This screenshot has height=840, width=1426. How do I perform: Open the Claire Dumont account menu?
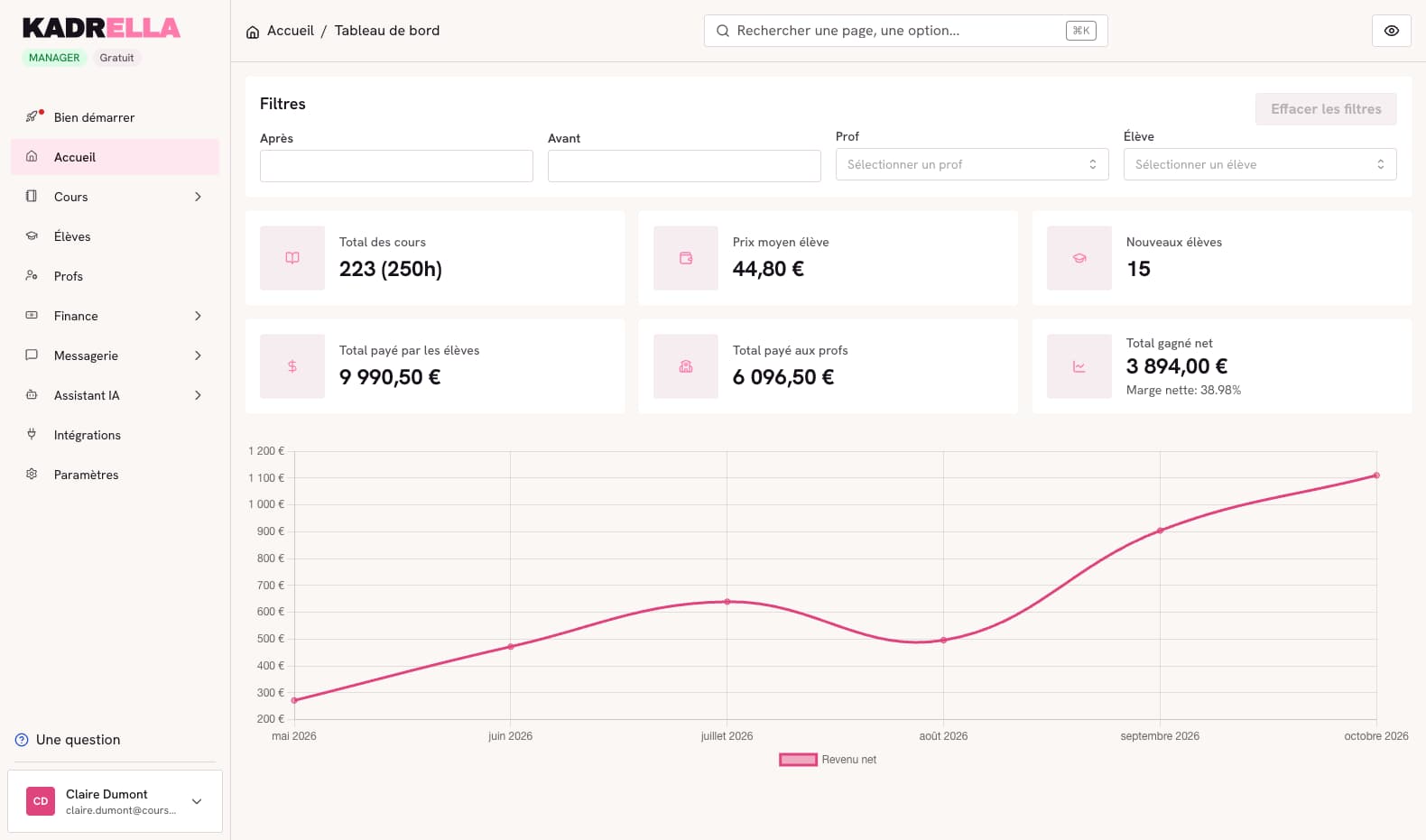[x=115, y=801]
